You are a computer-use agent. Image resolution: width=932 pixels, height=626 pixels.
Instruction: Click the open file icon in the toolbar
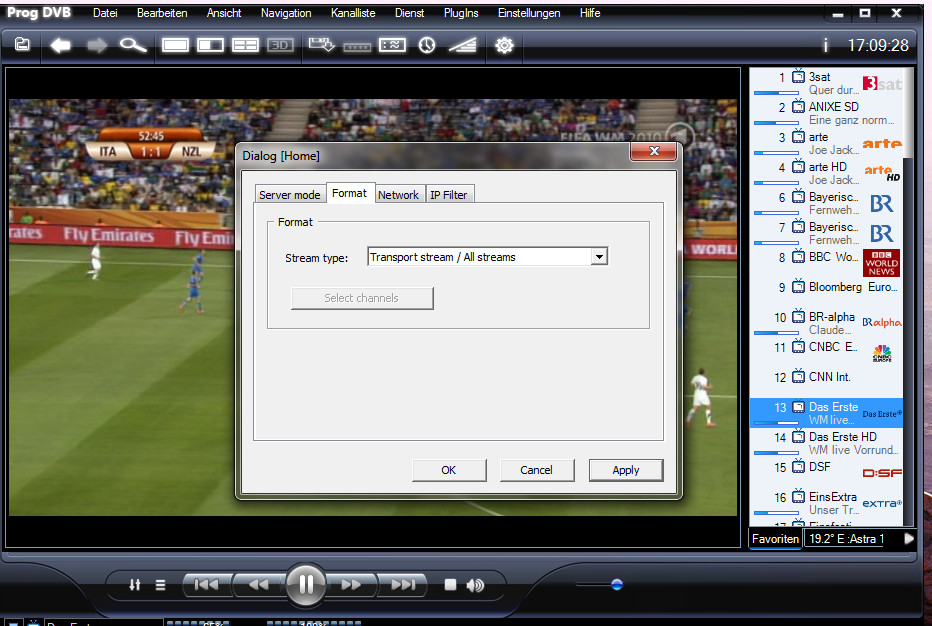tap(22, 45)
